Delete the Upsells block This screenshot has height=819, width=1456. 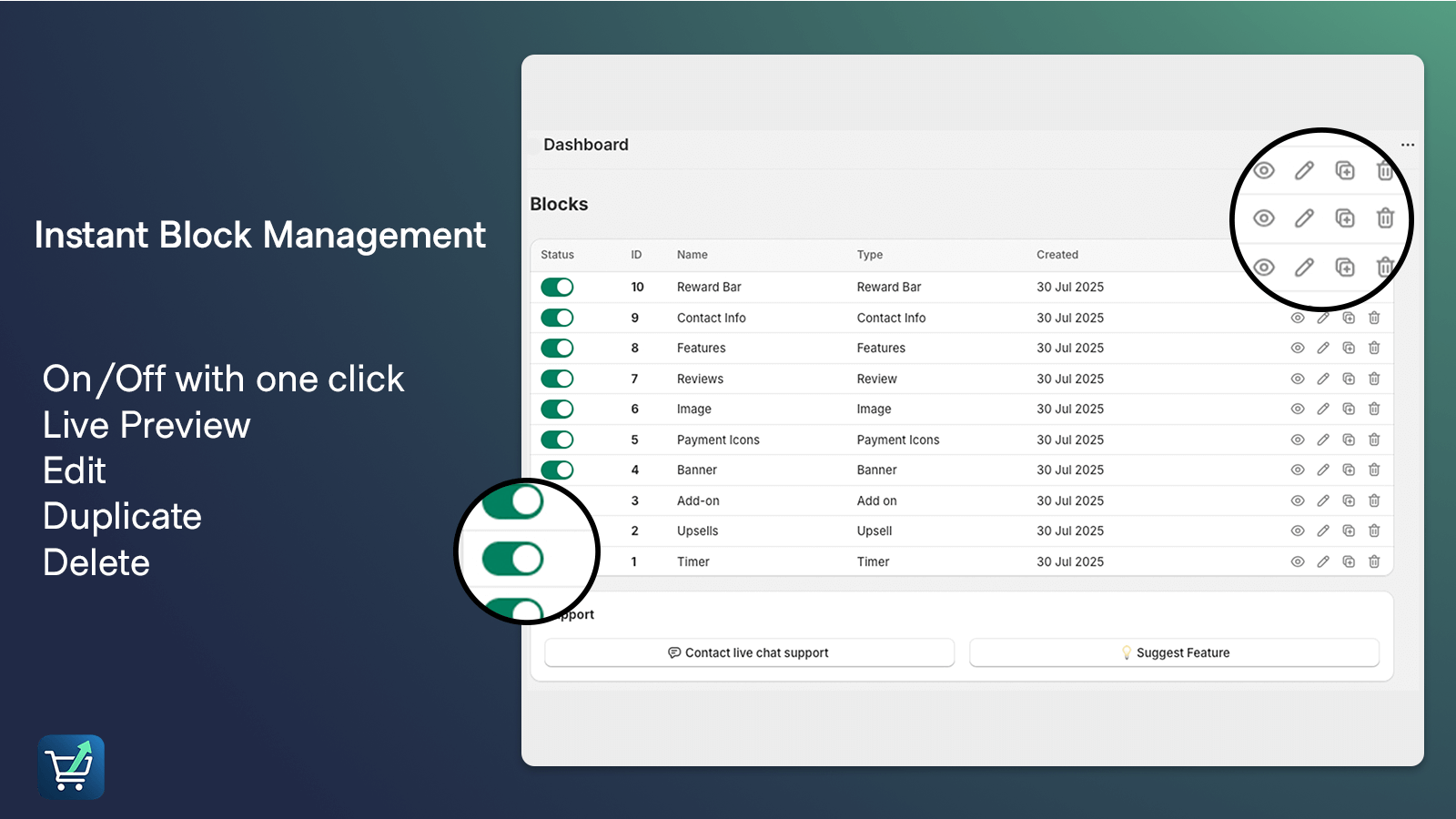point(1374,531)
